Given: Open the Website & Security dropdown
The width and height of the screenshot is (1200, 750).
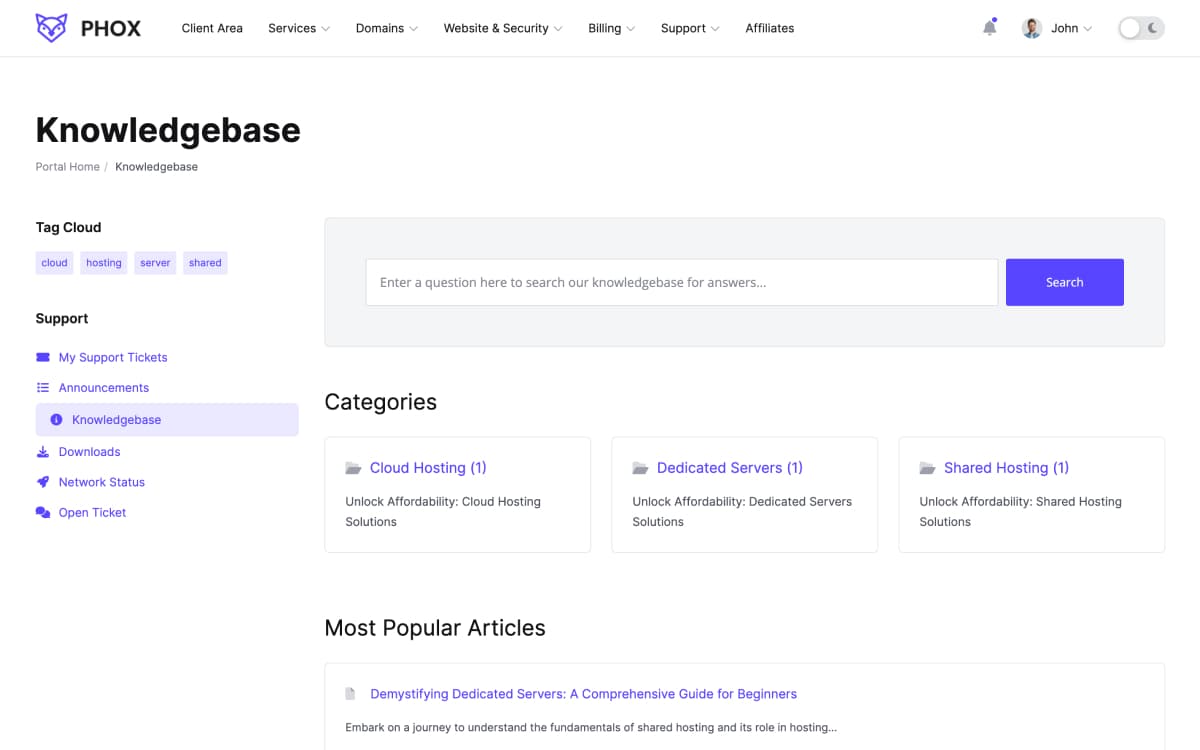Looking at the screenshot, I should (503, 28).
